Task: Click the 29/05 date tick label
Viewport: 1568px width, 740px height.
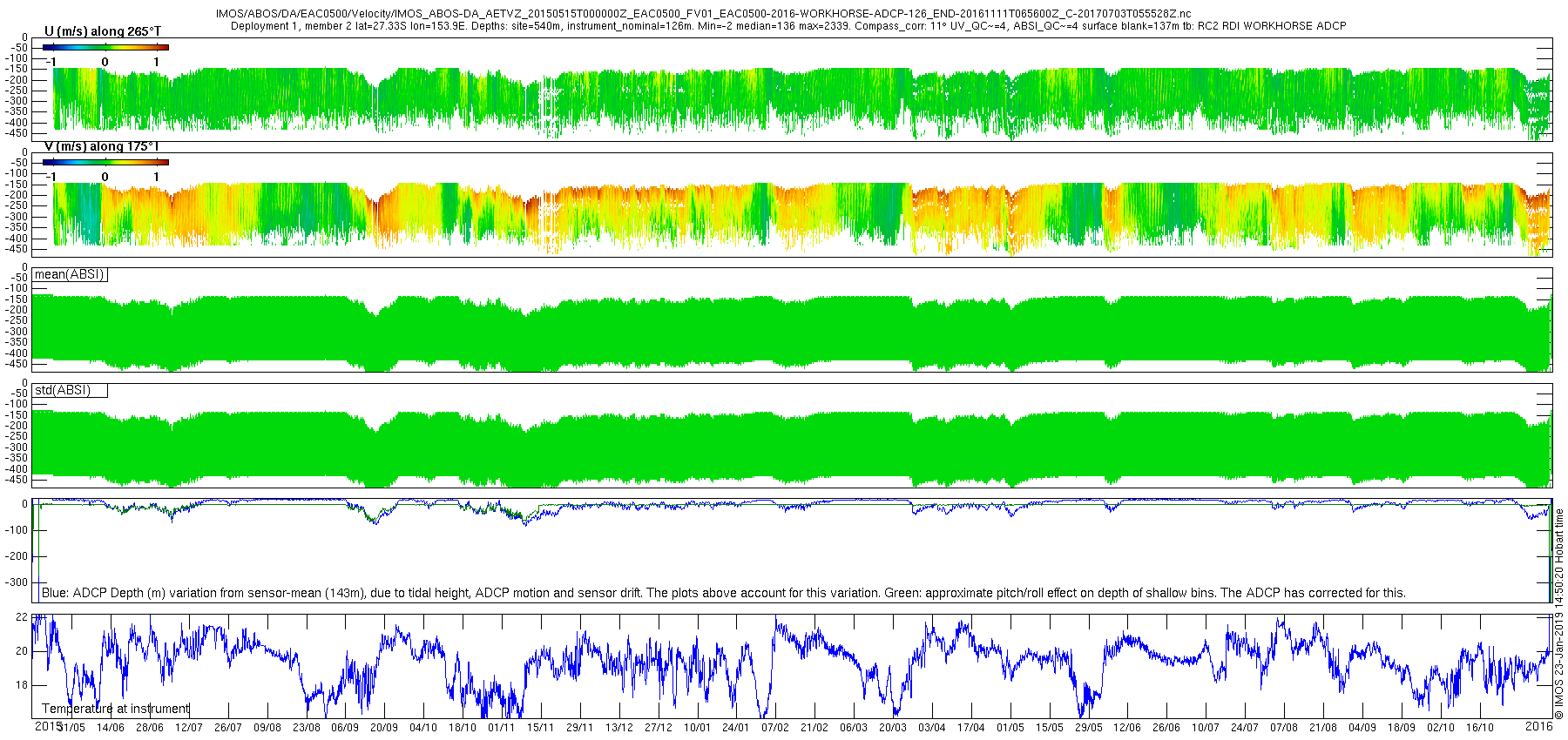Action: tap(1088, 728)
